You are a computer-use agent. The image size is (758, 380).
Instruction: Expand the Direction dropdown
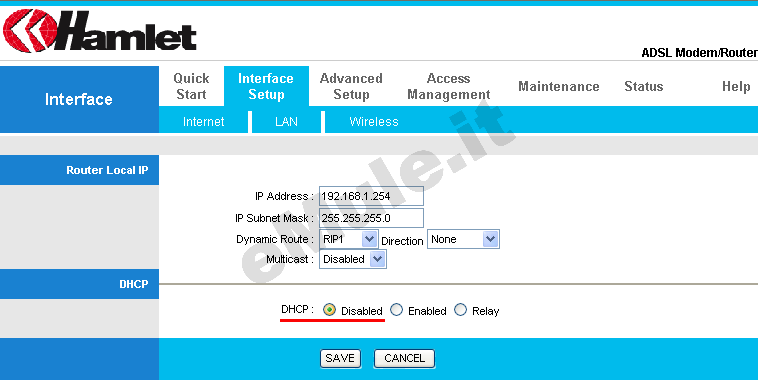(463, 239)
